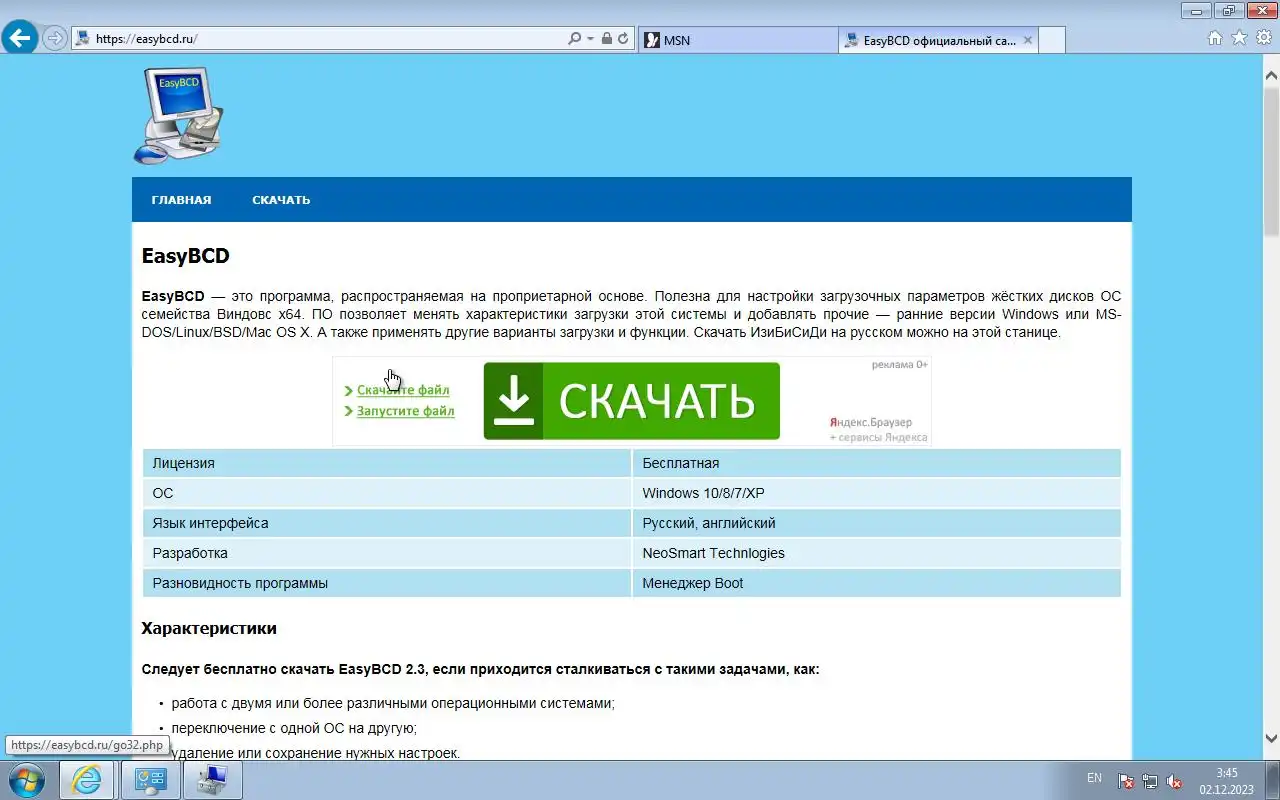Click the security lock icon
This screenshot has height=800, width=1280.
click(x=605, y=39)
